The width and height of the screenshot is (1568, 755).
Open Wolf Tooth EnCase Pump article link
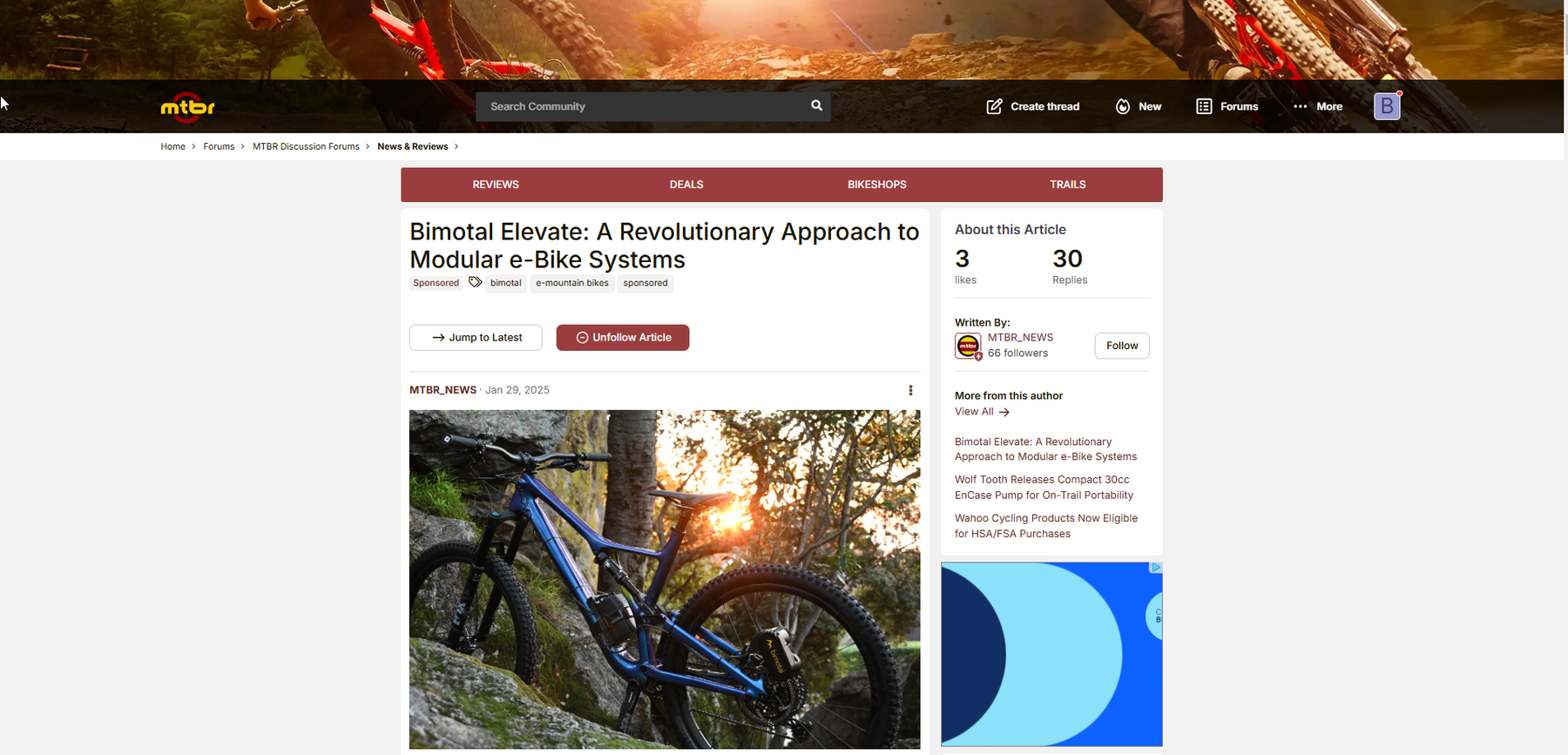pos(1044,488)
